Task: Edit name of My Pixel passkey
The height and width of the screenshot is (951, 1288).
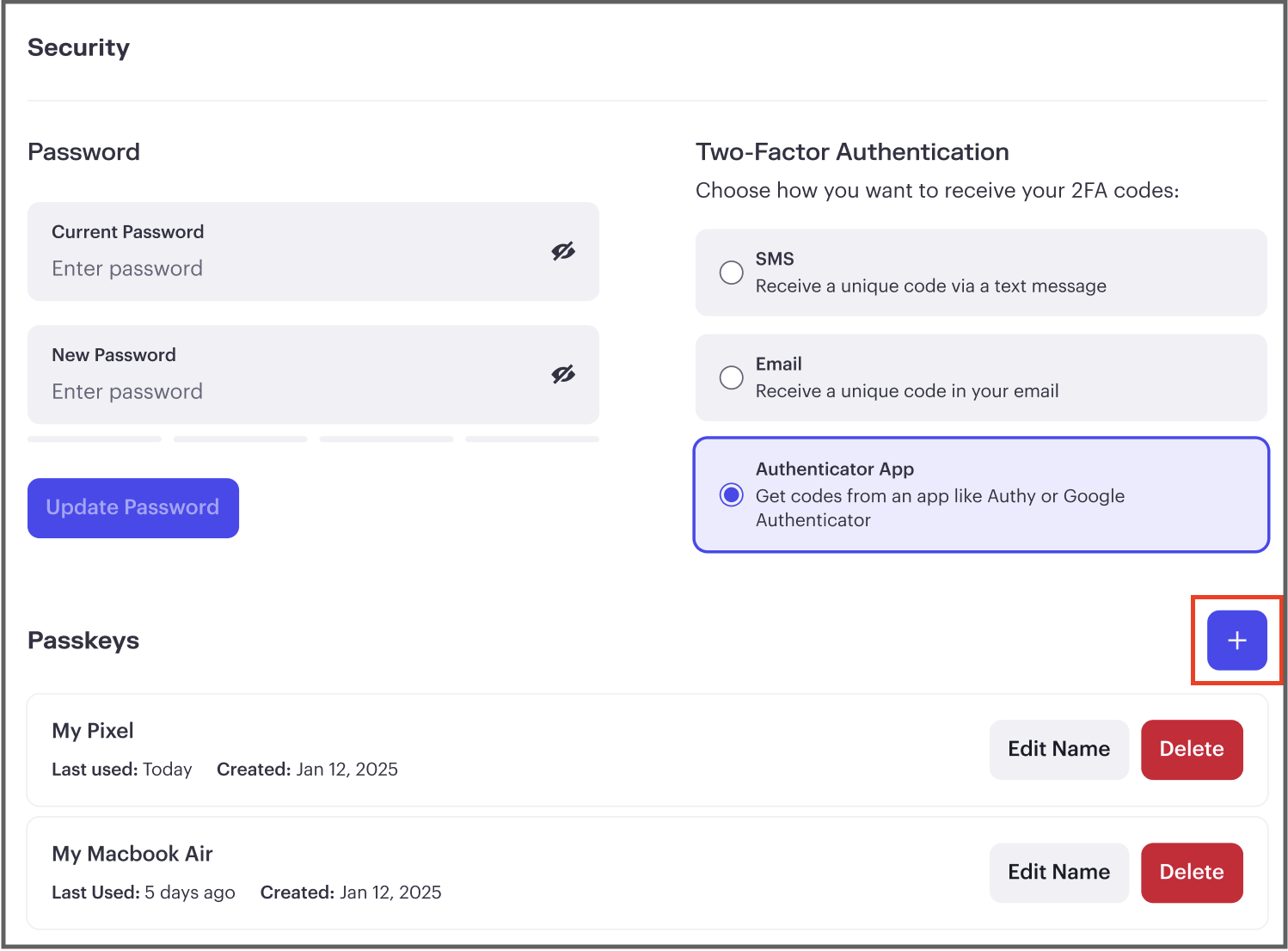Action: [x=1059, y=750]
